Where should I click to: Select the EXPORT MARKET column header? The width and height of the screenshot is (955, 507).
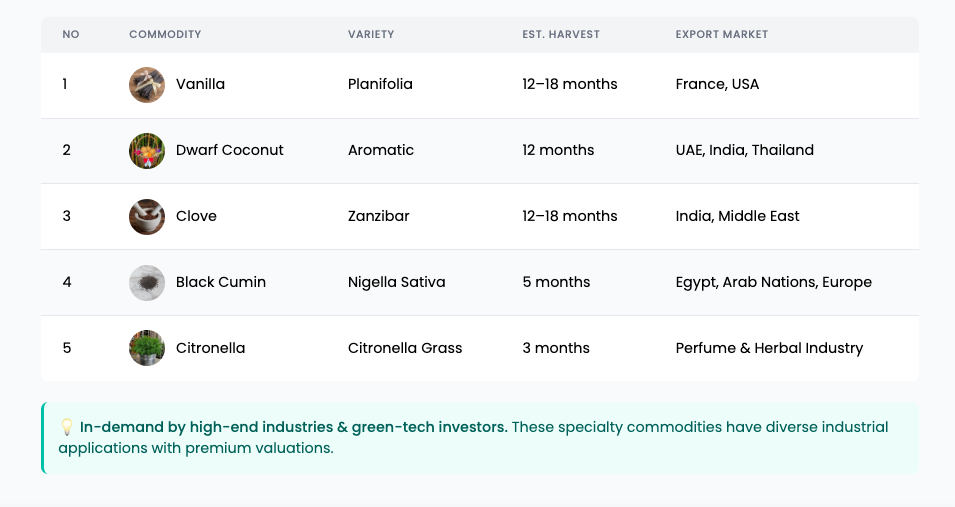[x=722, y=34]
